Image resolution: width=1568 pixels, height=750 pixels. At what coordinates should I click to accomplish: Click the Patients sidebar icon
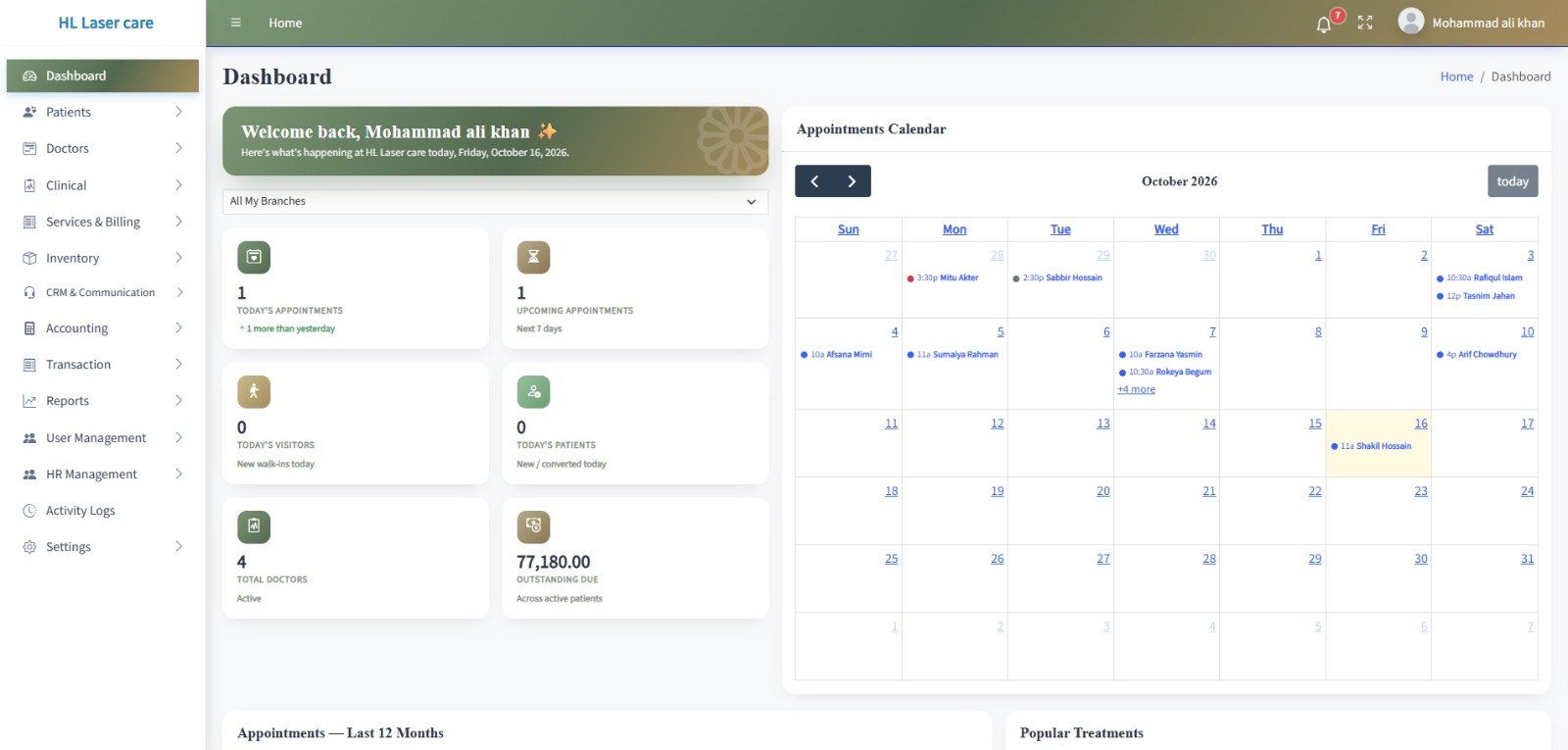[x=29, y=112]
